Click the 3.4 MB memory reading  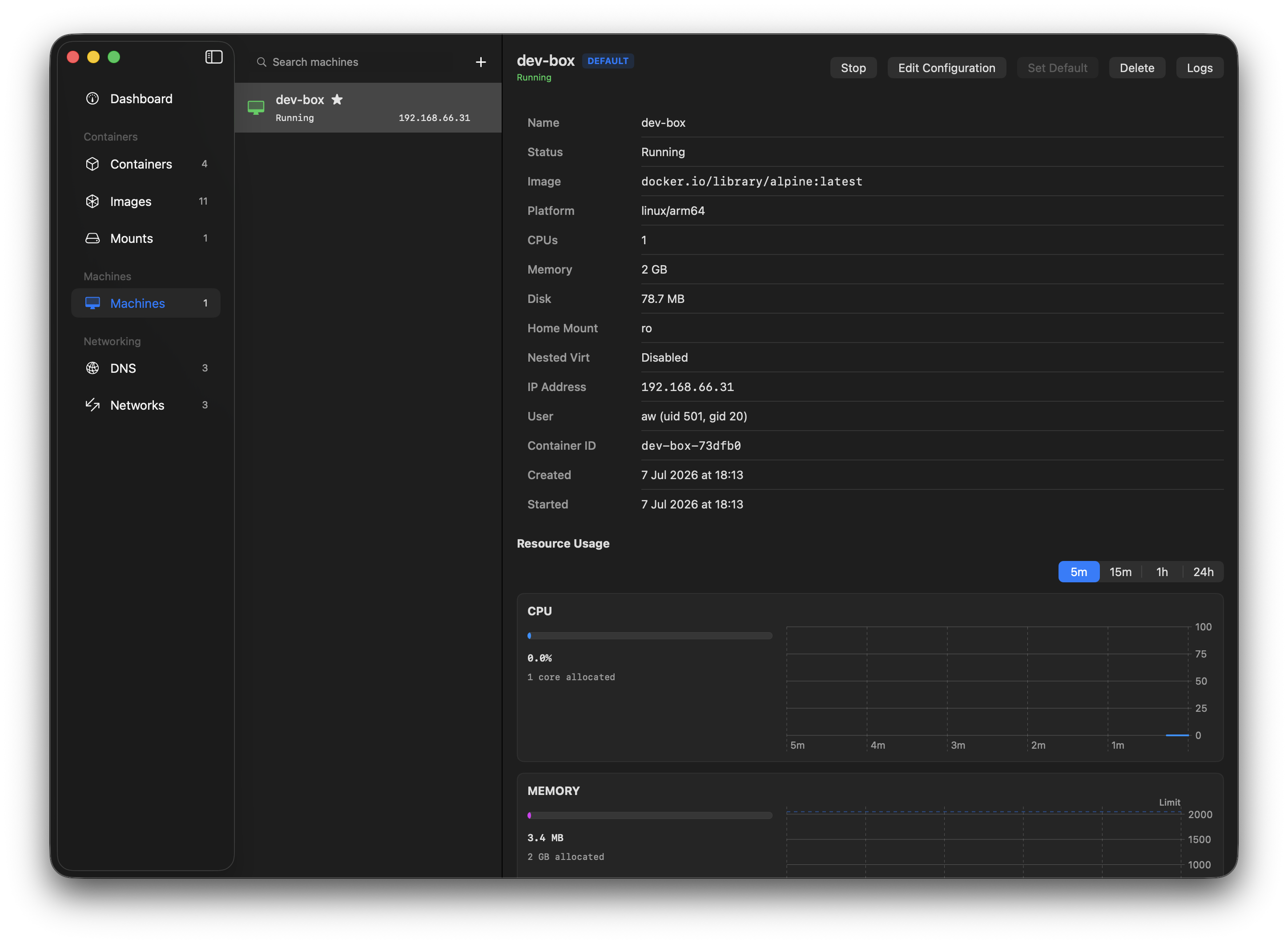(x=545, y=838)
